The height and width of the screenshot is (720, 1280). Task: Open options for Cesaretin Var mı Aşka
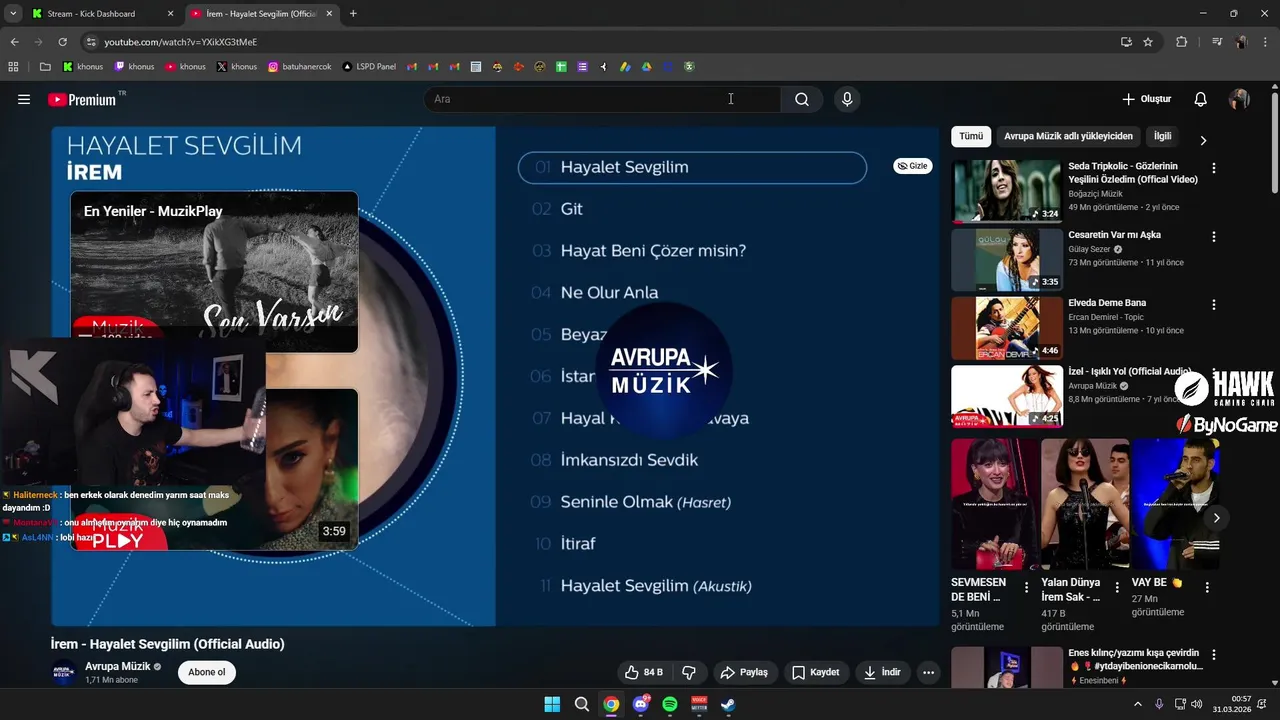pos(1214,237)
